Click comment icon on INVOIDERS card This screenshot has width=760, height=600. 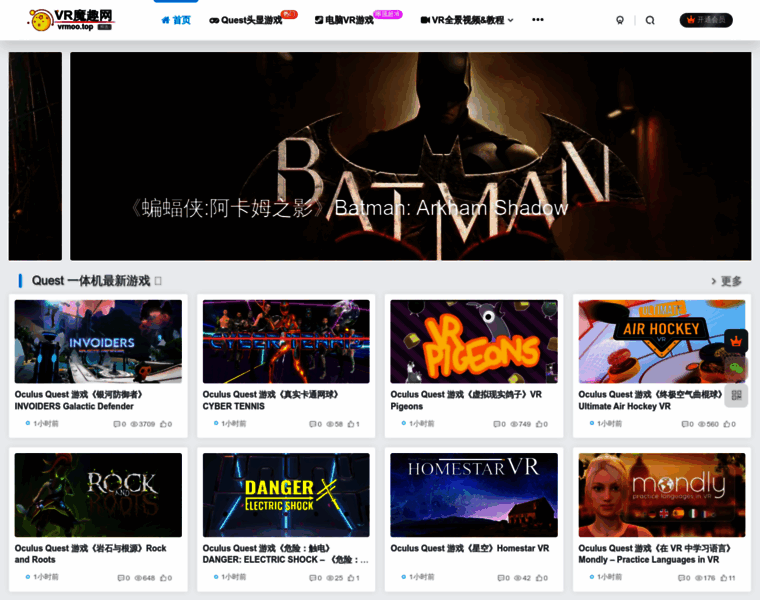pyautogui.click(x=118, y=424)
